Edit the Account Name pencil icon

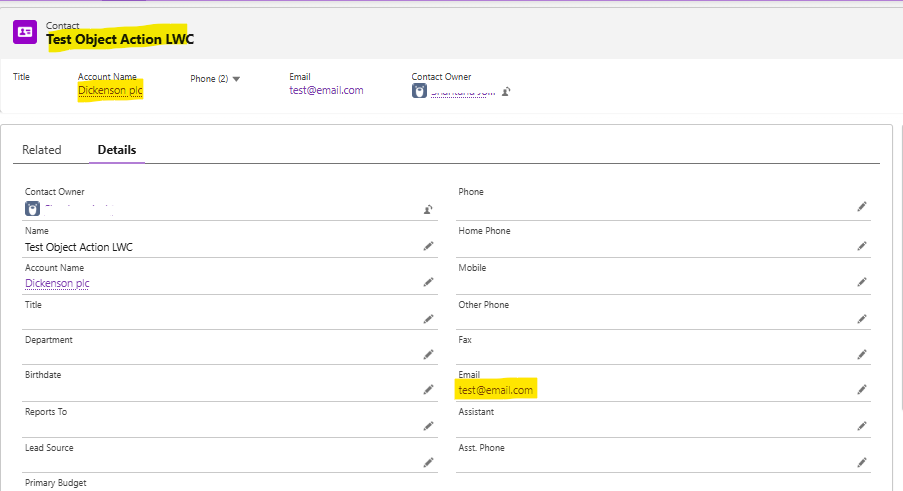click(428, 283)
